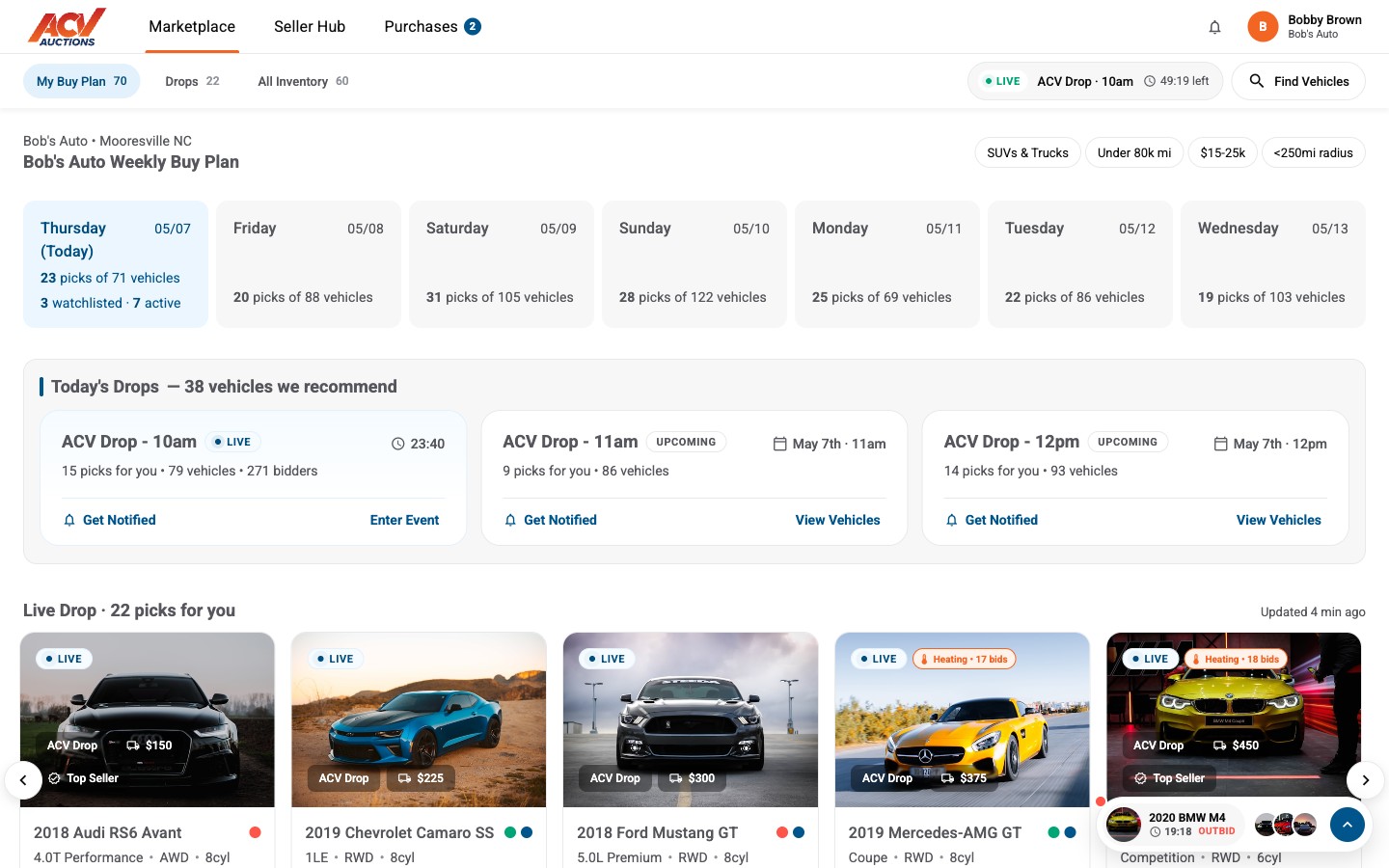The width and height of the screenshot is (1389, 868).
Task: Click the bell icon in the 10am drop card
Action: pos(69,520)
